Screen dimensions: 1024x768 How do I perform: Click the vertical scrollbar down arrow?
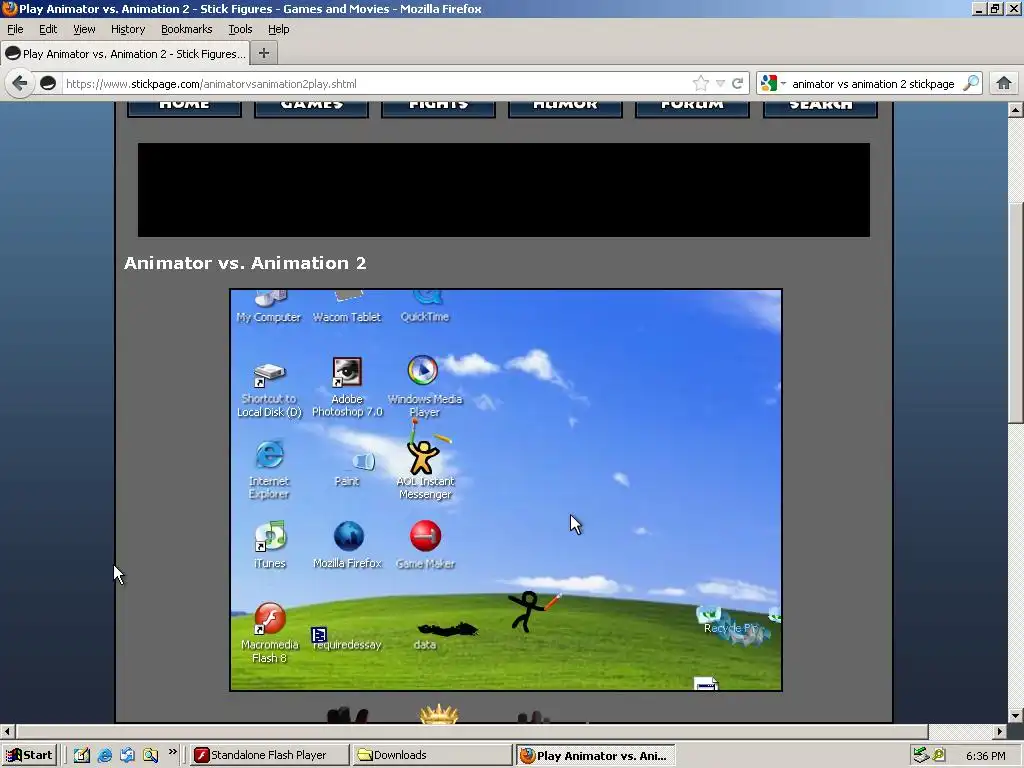click(x=1015, y=715)
